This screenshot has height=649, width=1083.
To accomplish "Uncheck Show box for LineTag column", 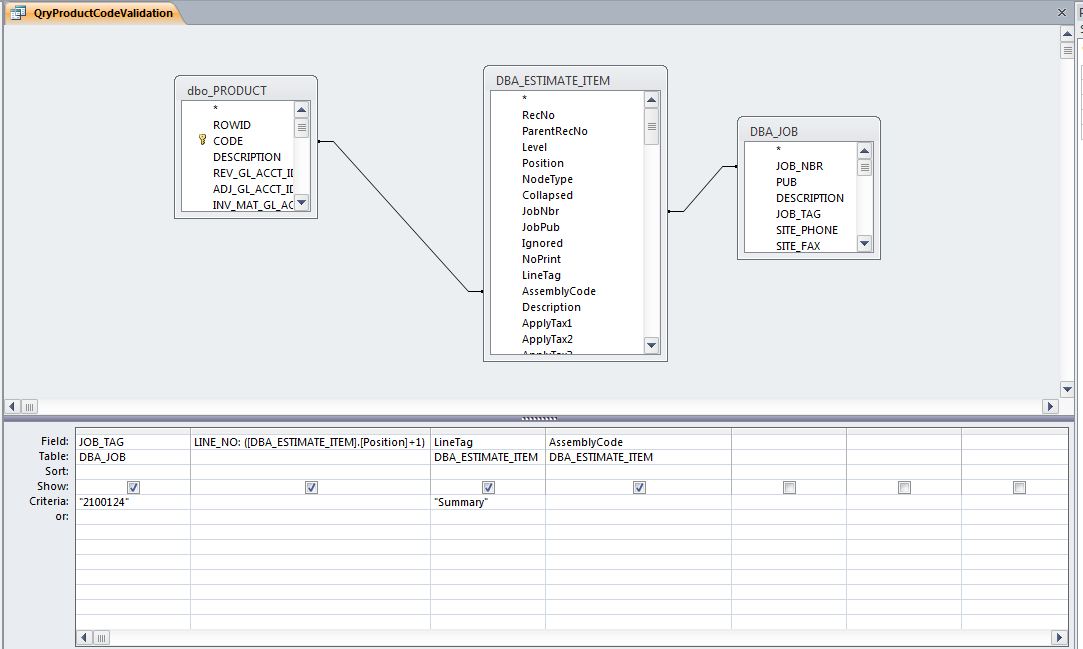I will pyautogui.click(x=488, y=487).
